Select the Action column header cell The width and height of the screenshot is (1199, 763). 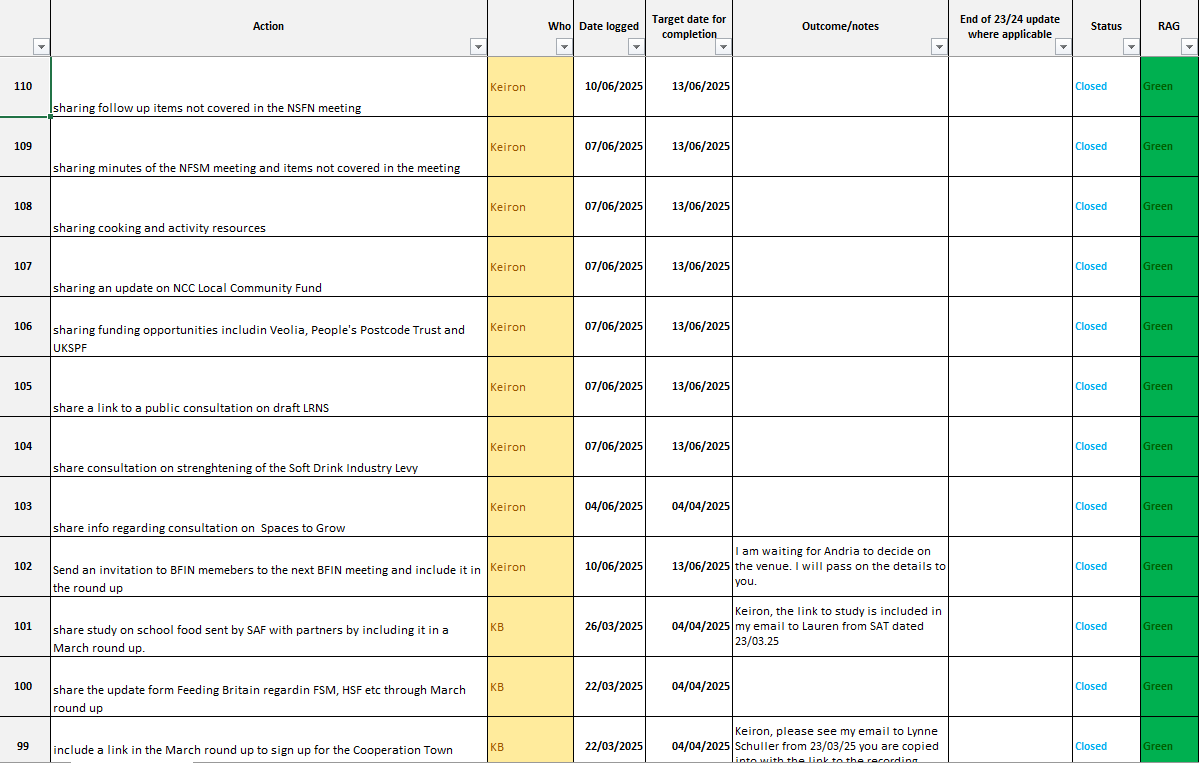[x=268, y=28]
